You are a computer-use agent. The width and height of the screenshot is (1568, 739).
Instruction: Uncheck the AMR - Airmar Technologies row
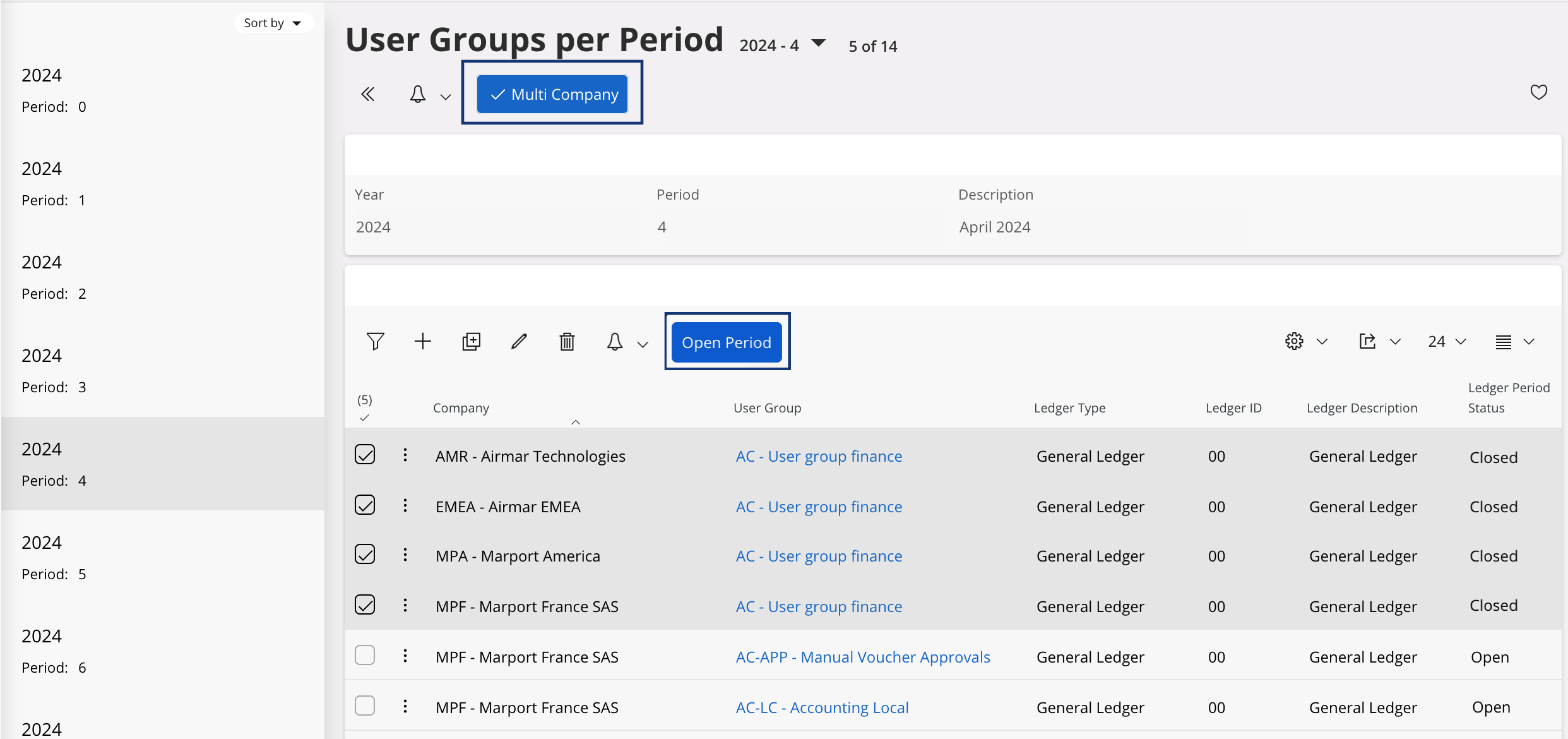365,455
